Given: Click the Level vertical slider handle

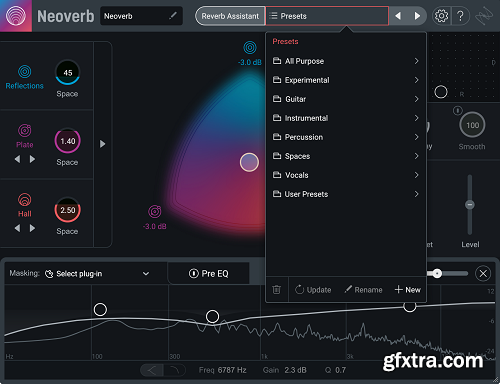Looking at the screenshot, I should click(470, 204).
